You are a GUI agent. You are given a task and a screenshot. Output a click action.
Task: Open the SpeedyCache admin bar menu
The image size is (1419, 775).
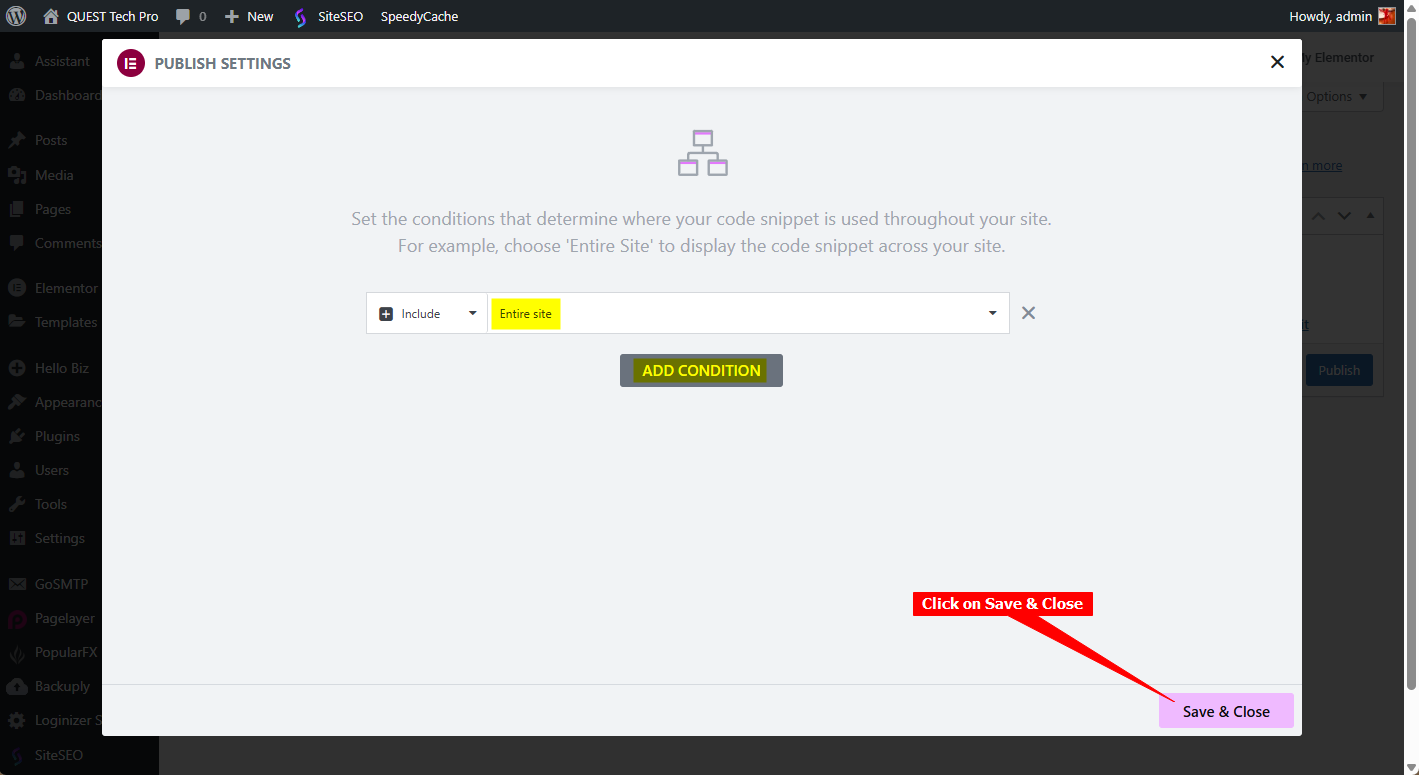click(419, 16)
